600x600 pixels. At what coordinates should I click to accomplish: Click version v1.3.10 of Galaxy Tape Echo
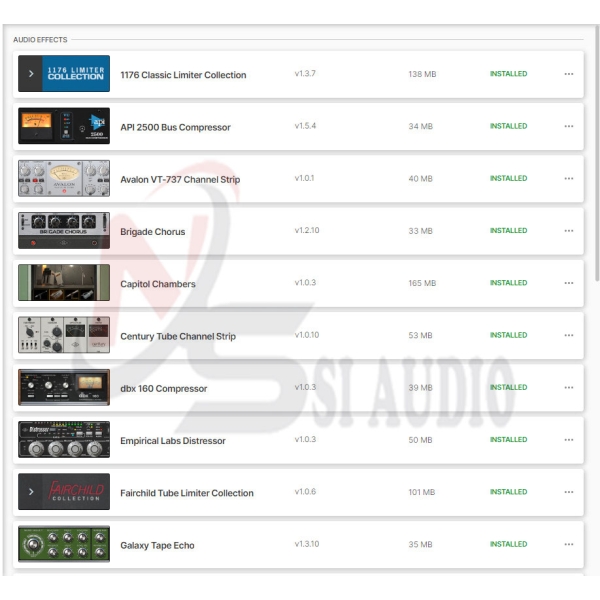(x=307, y=544)
